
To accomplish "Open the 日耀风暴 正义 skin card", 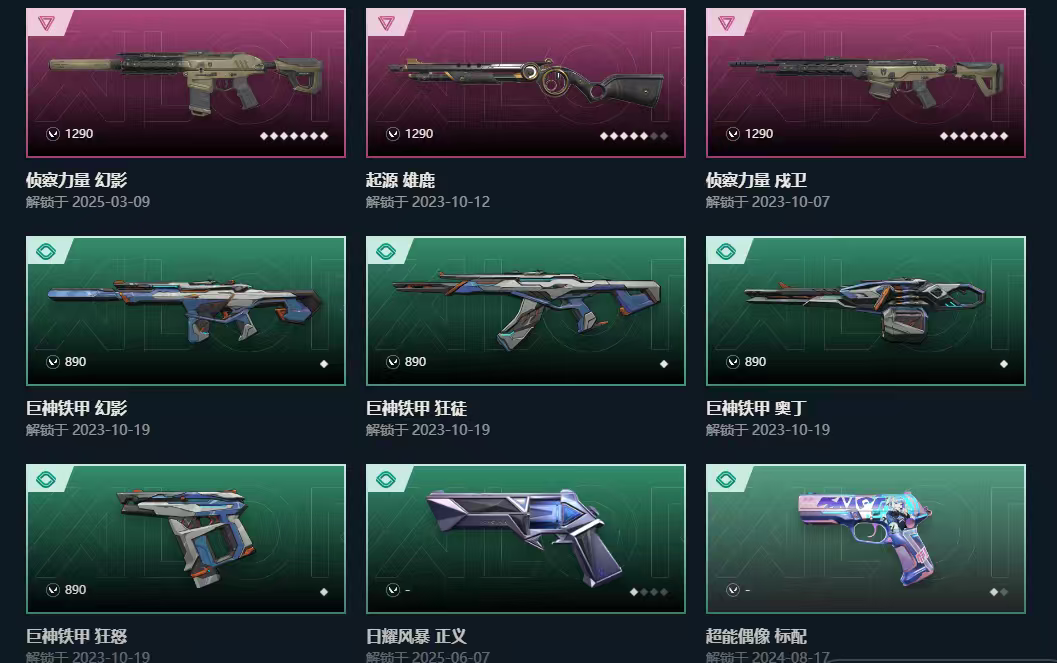I will pyautogui.click(x=526, y=539).
